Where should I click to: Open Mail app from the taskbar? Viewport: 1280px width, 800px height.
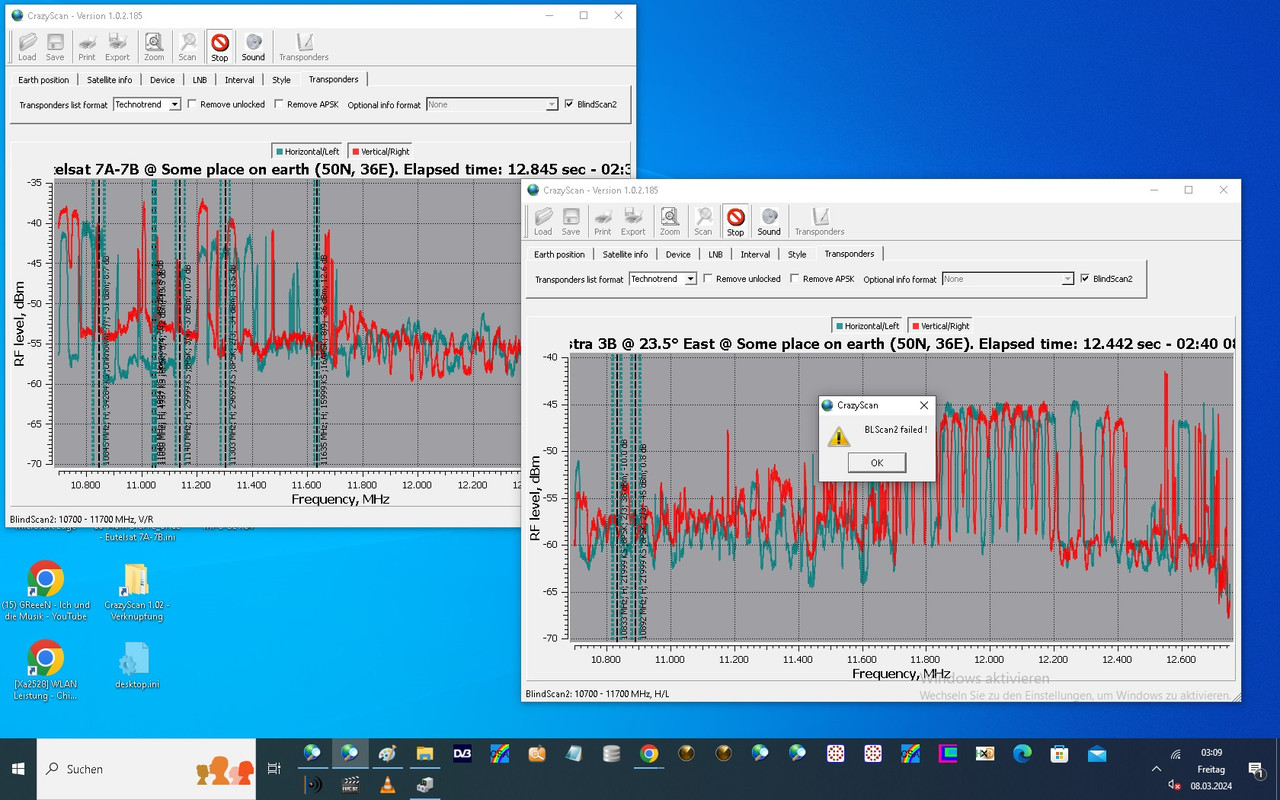click(1097, 754)
